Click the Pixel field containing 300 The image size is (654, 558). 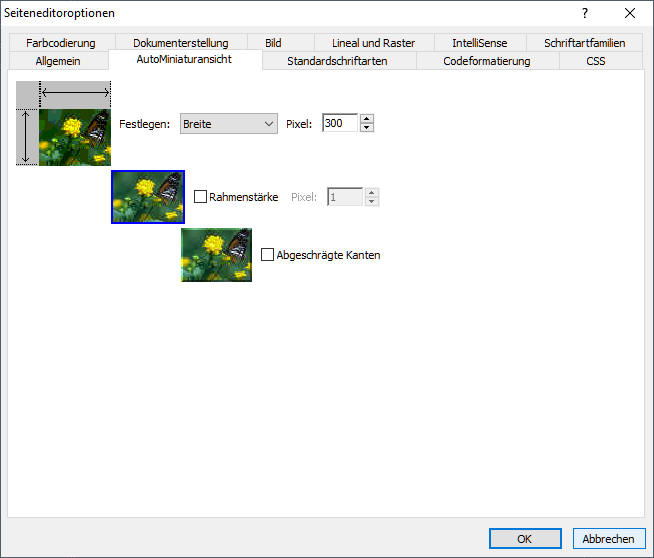click(340, 123)
